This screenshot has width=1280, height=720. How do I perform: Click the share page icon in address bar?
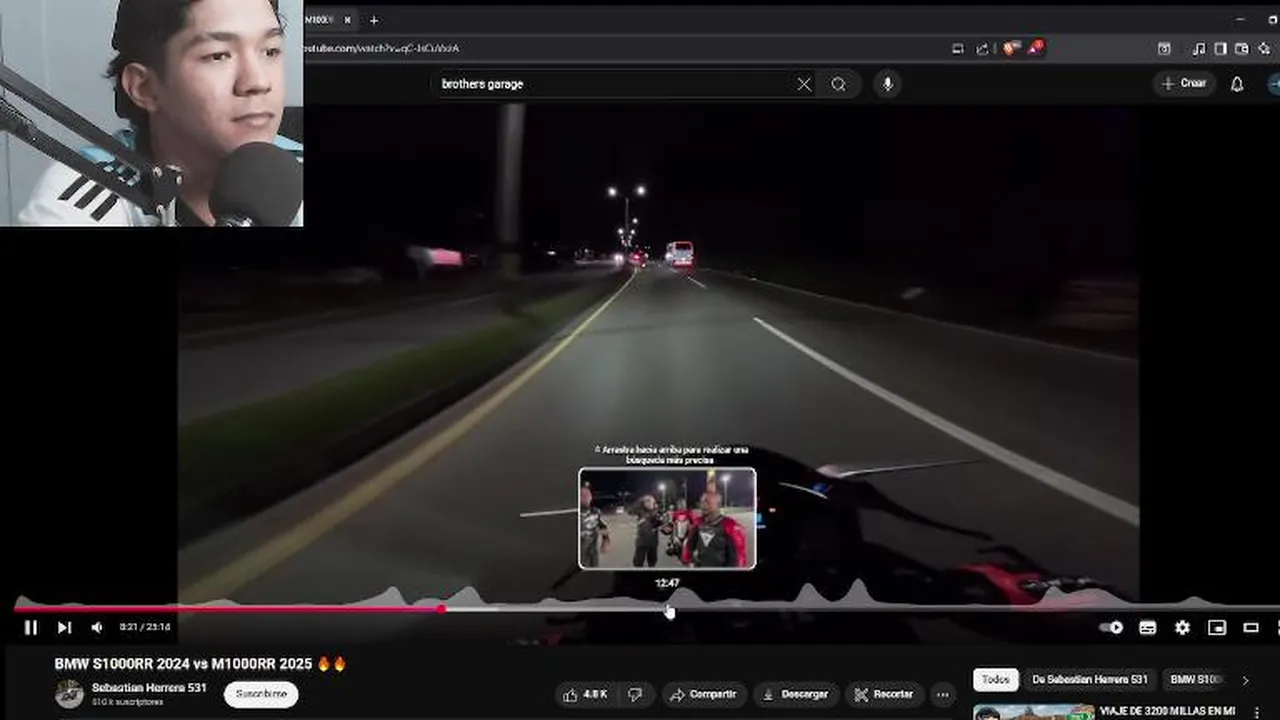(983, 48)
